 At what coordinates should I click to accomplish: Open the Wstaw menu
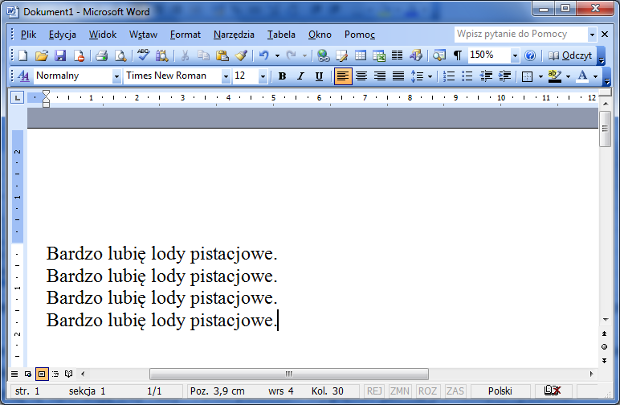(x=143, y=35)
